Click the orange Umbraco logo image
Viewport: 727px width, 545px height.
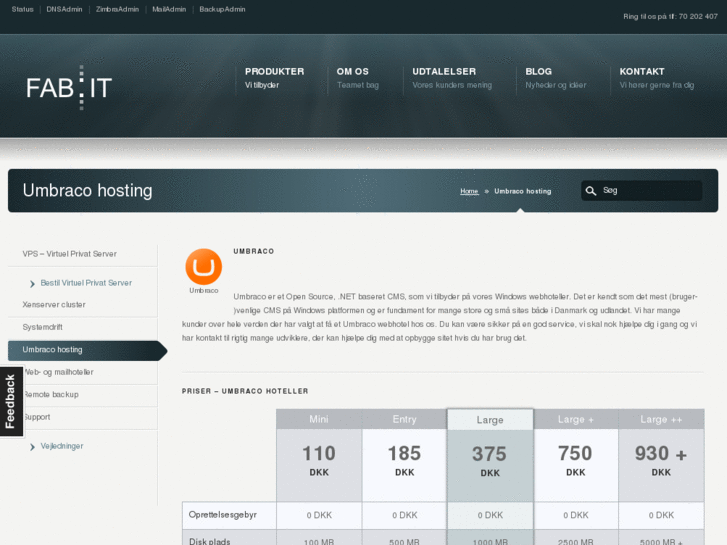(x=204, y=267)
